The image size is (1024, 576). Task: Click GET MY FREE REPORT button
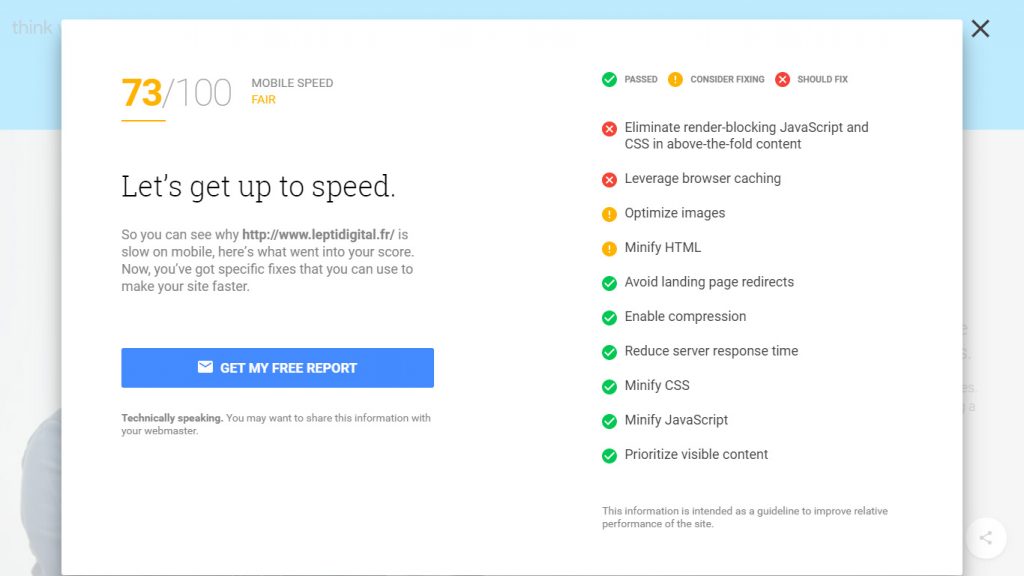tap(277, 367)
